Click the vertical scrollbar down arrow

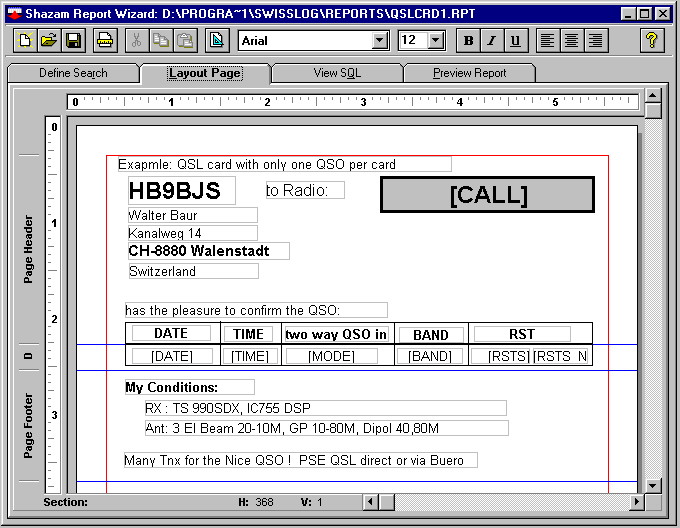click(652, 485)
